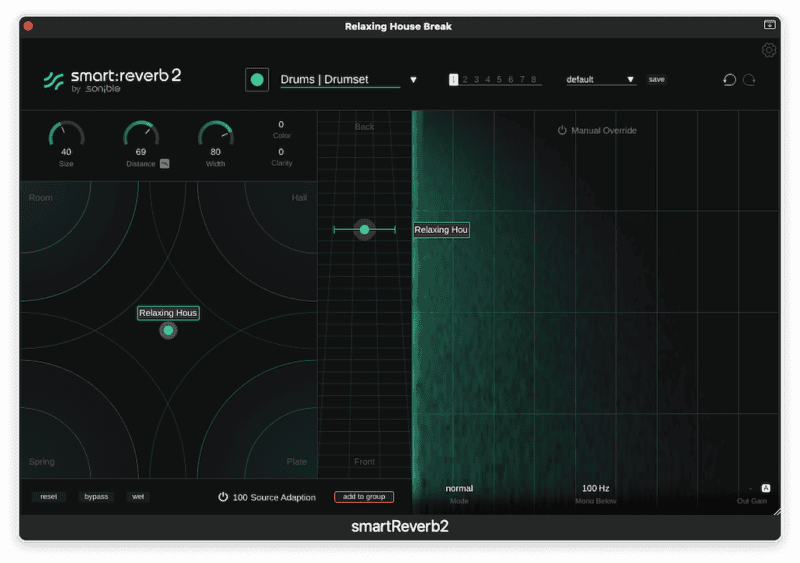This screenshot has height=563, width=800.
Task: Select state slot 7
Action: [x=522, y=80]
